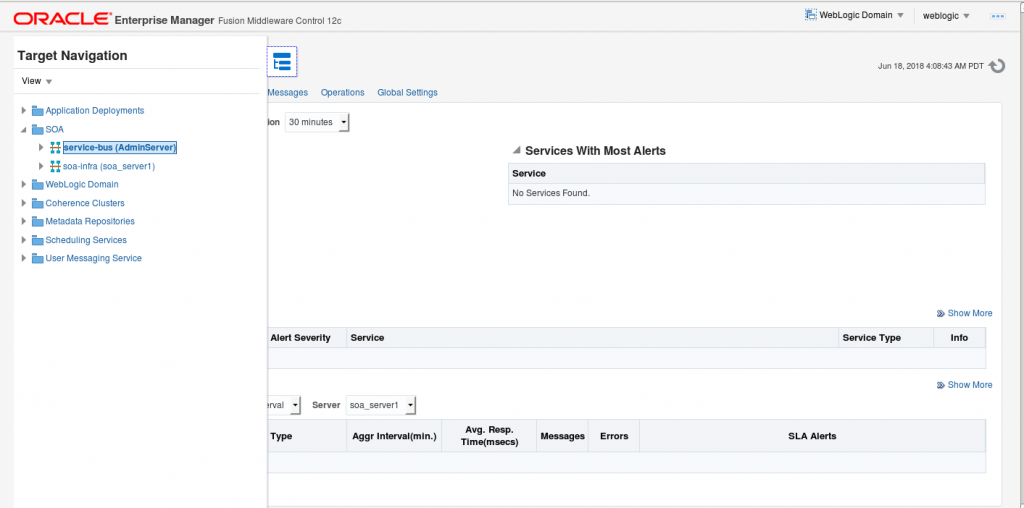
Task: Expand the Metadata Repositories node
Action: pyautogui.click(x=24, y=221)
